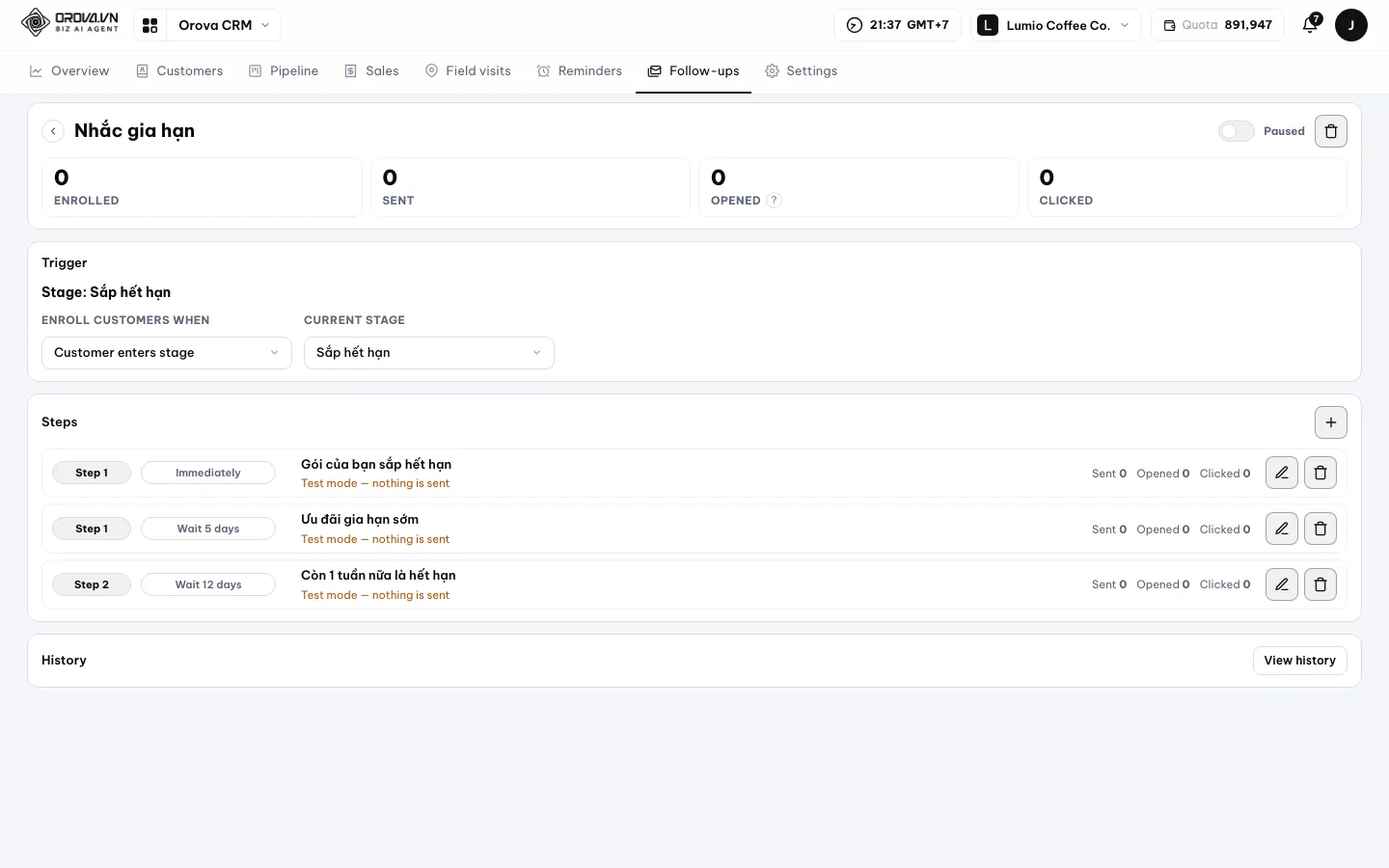Edit the step Gói của bạn sắp hết hạn
Screen dimensions: 1389x868
click(1282, 473)
